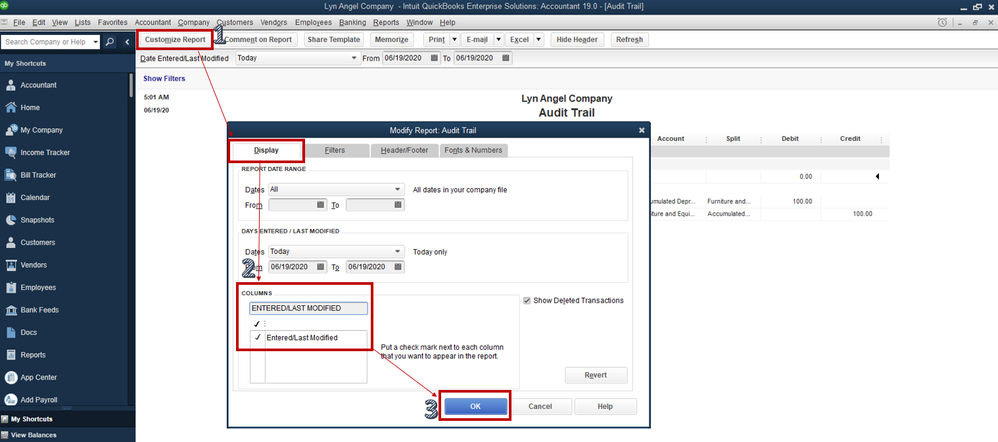Open calendar picker for main From date
998x442 pixels.
[435, 58]
